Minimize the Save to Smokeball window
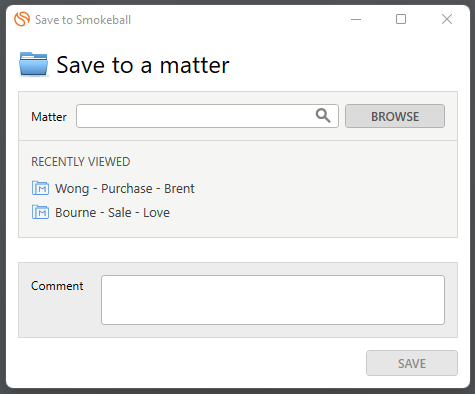The image size is (475, 394). click(356, 19)
